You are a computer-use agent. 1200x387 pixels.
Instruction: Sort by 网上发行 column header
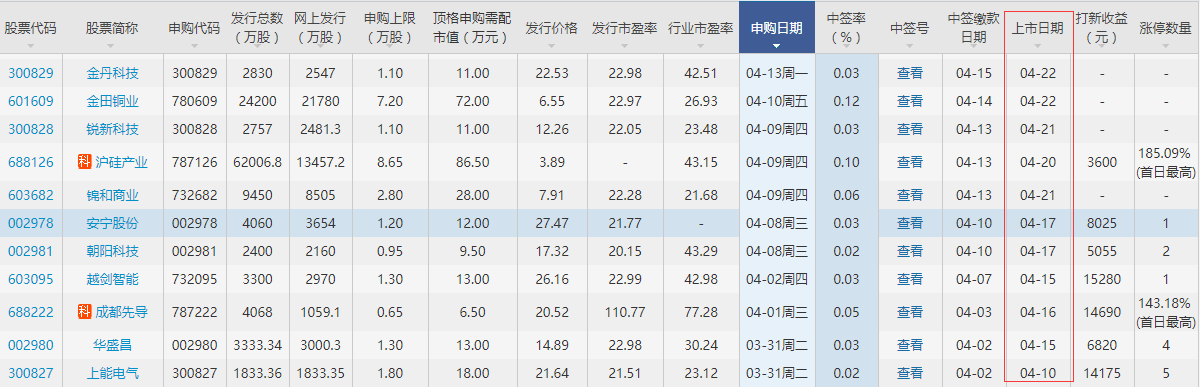point(321,28)
